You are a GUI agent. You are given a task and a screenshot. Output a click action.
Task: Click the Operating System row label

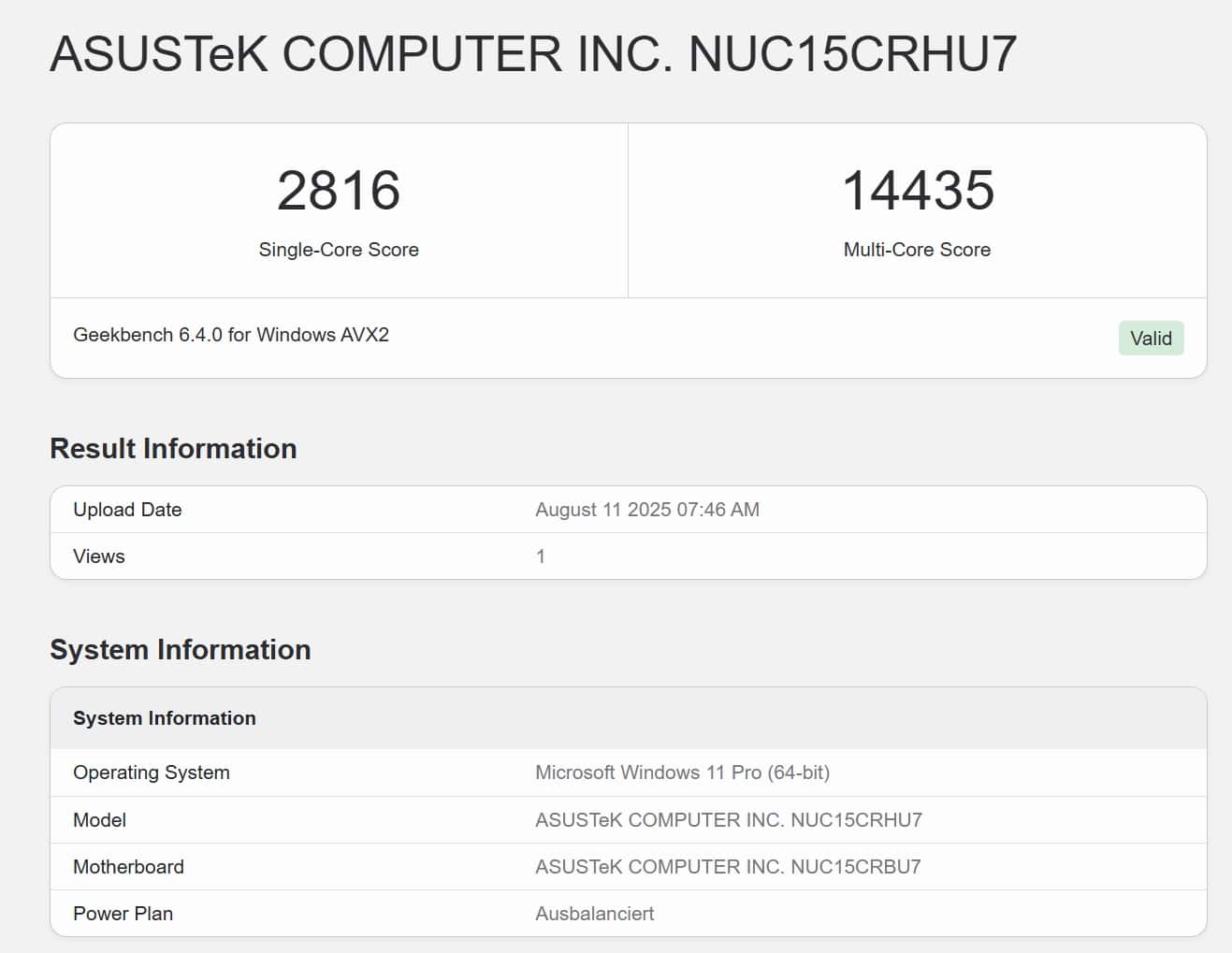[152, 773]
